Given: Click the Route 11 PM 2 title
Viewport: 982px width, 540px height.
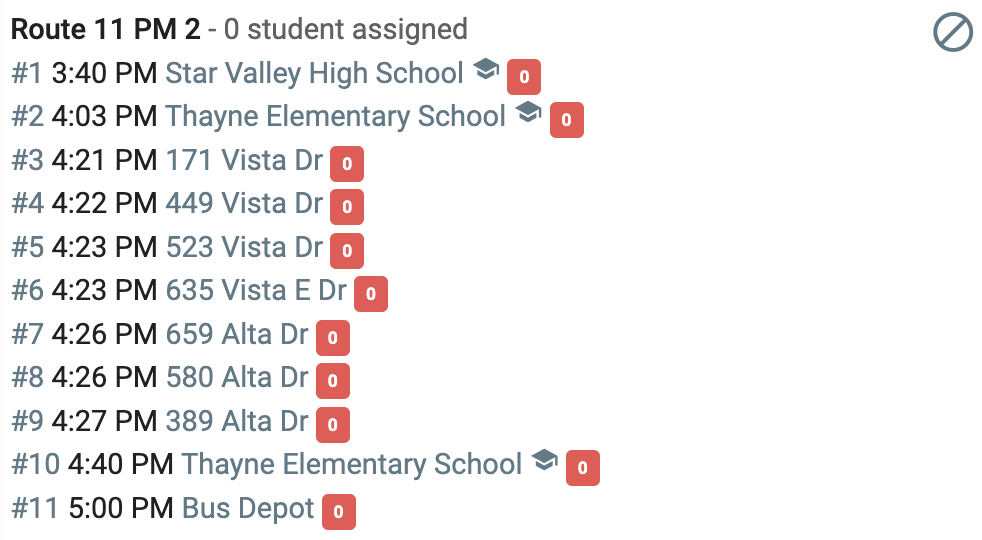Looking at the screenshot, I should point(106,29).
